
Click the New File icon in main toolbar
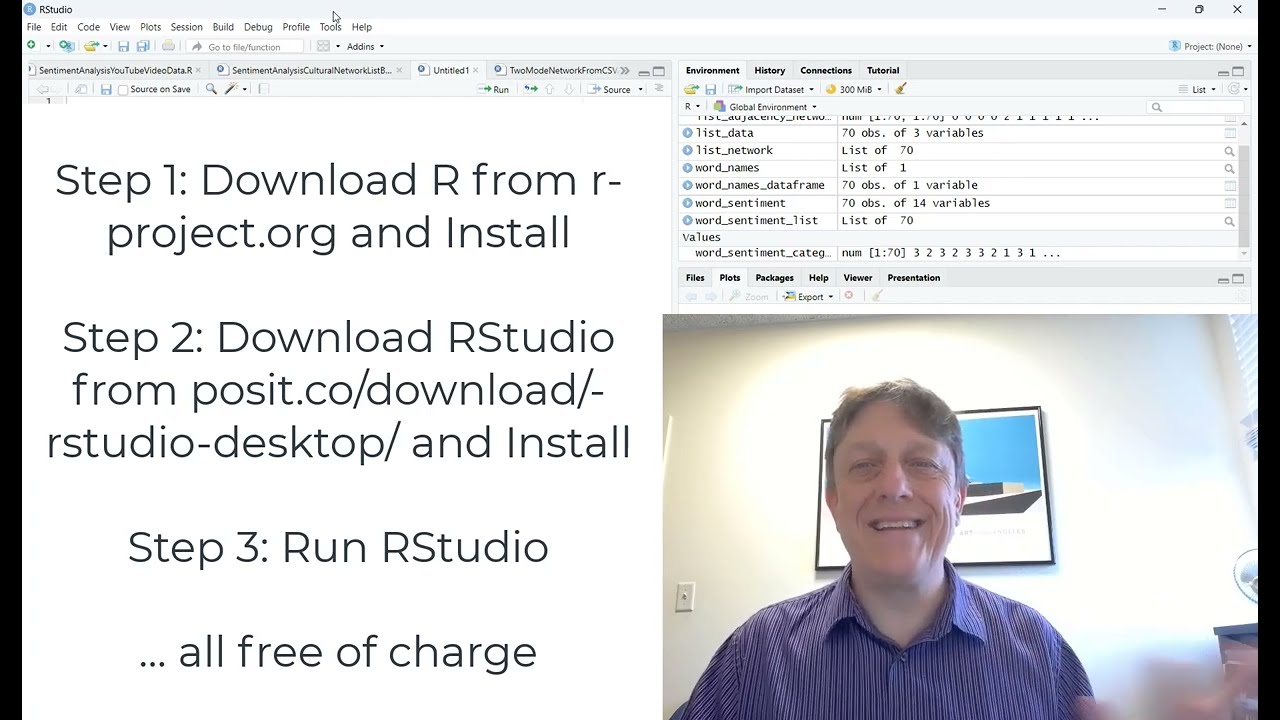(31, 46)
